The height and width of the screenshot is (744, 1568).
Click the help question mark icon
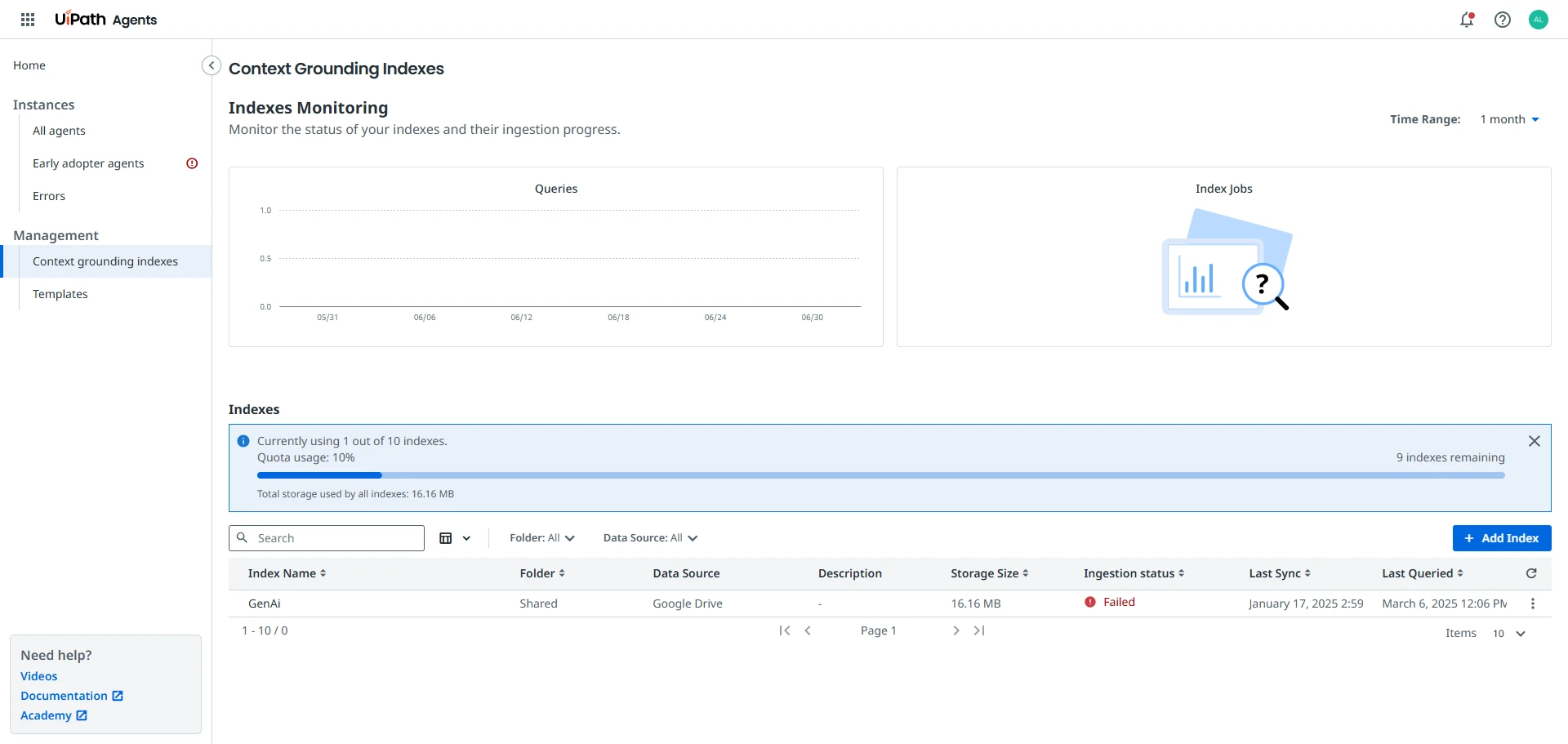(x=1503, y=20)
